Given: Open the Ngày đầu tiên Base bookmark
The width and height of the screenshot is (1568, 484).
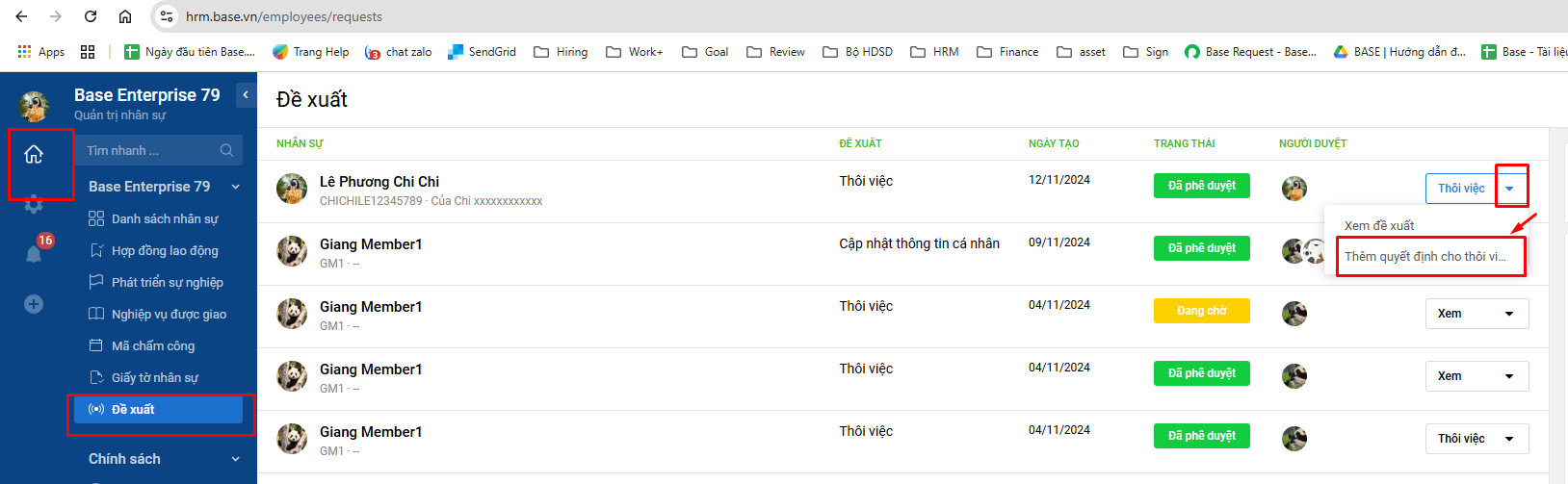Looking at the screenshot, I should tap(190, 52).
